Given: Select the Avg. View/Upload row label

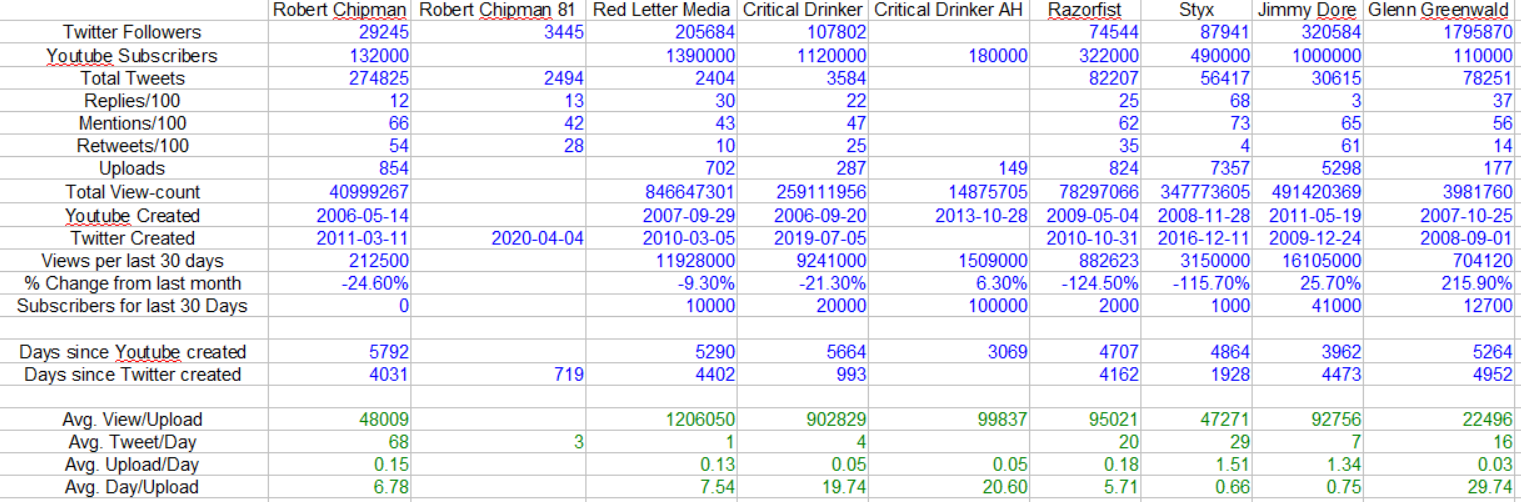Looking at the screenshot, I should tap(132, 420).
